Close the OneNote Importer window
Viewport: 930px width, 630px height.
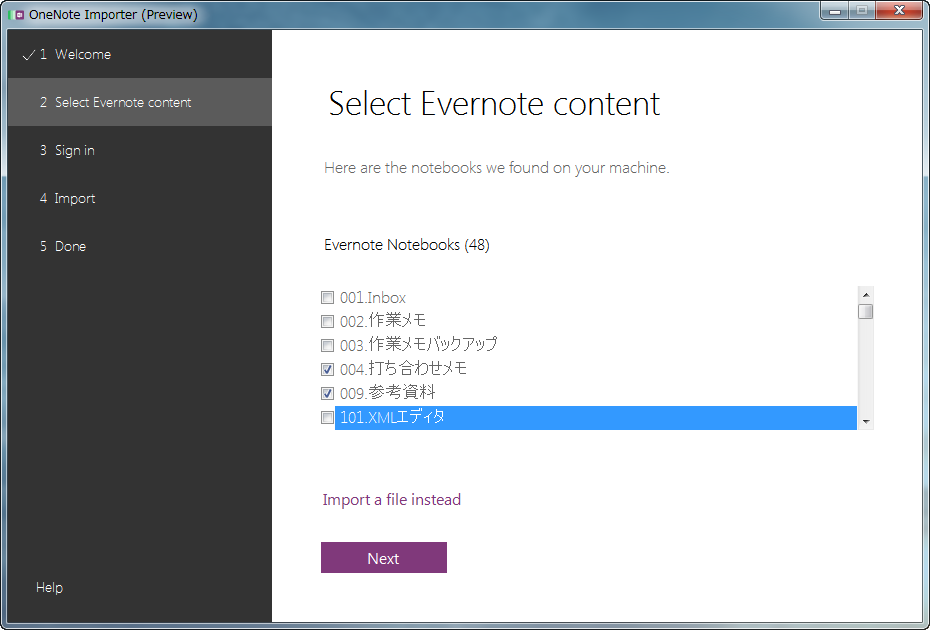click(899, 11)
